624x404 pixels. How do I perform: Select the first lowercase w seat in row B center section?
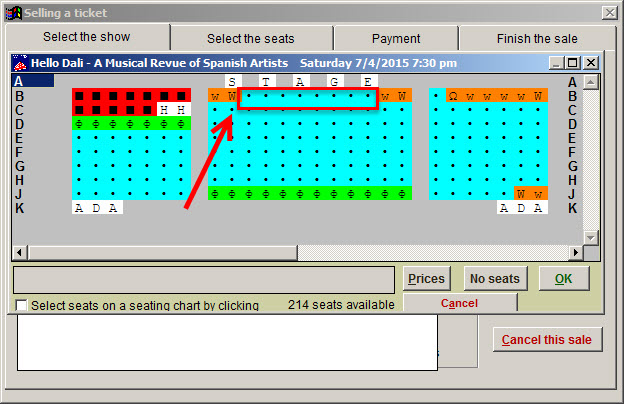(215, 96)
